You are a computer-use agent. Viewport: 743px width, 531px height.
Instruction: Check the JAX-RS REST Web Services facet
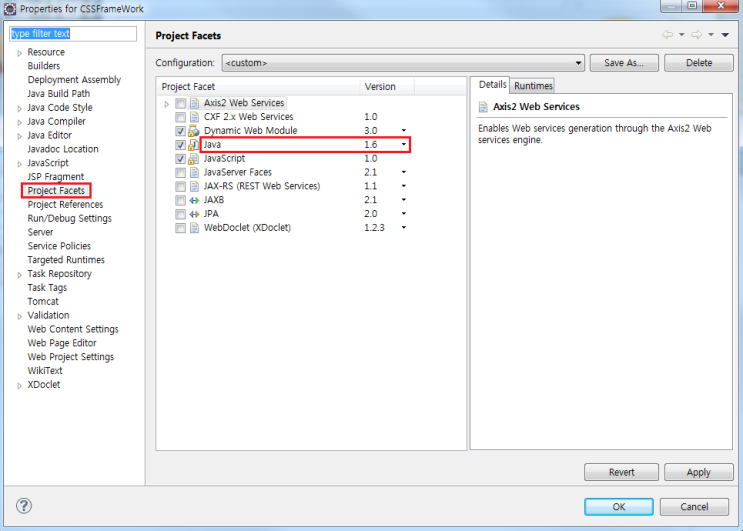click(x=181, y=187)
